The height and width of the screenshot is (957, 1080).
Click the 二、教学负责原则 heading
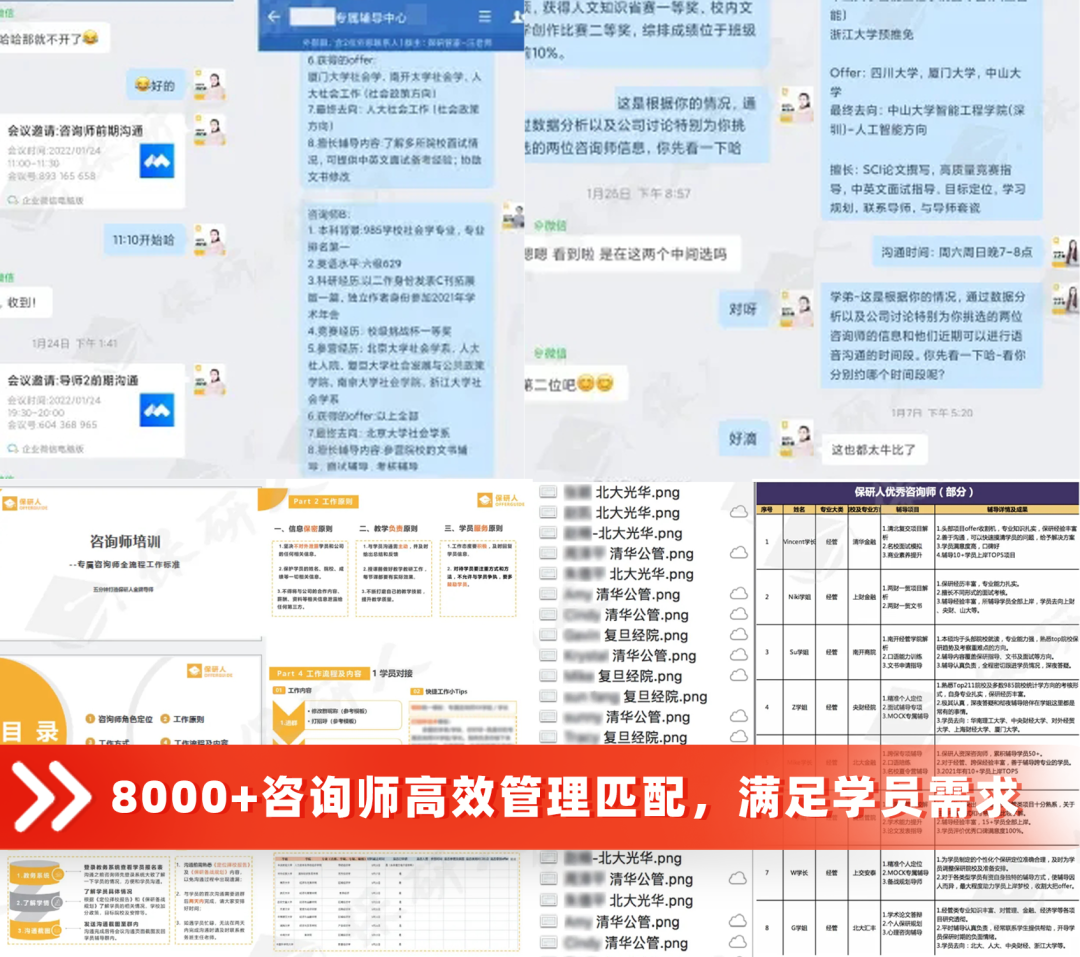[x=388, y=528]
